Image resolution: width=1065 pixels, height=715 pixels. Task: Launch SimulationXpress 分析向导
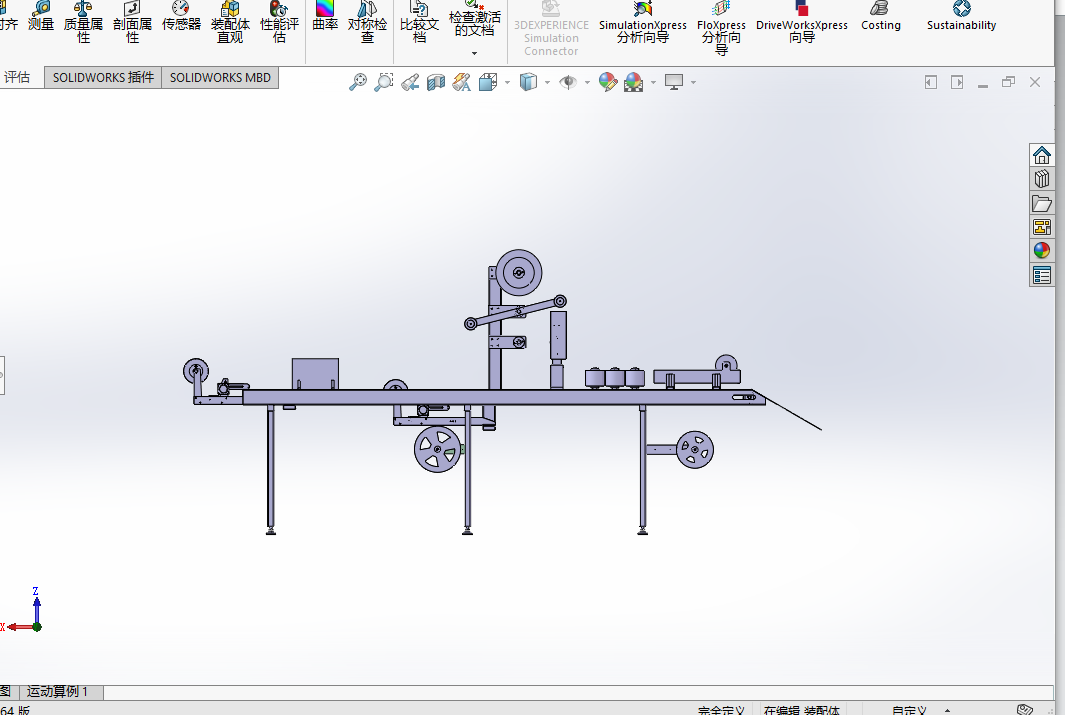(643, 24)
